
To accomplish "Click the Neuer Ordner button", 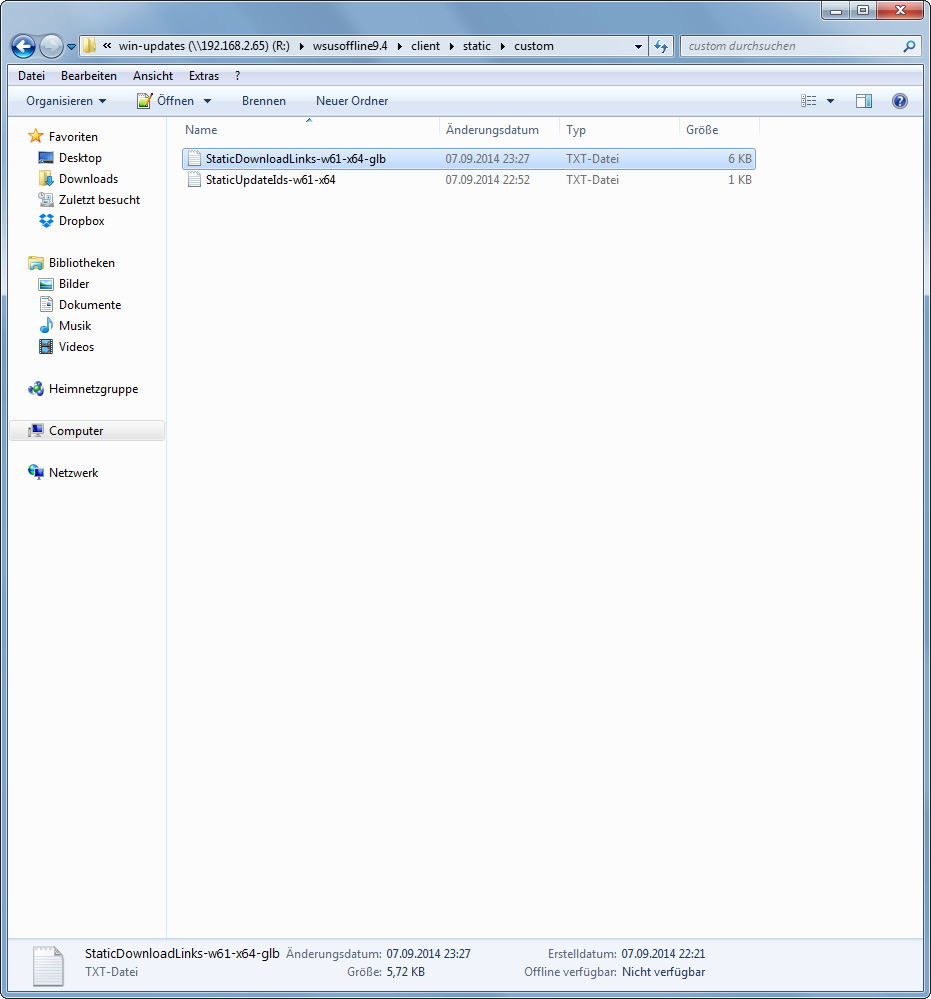I will [352, 101].
